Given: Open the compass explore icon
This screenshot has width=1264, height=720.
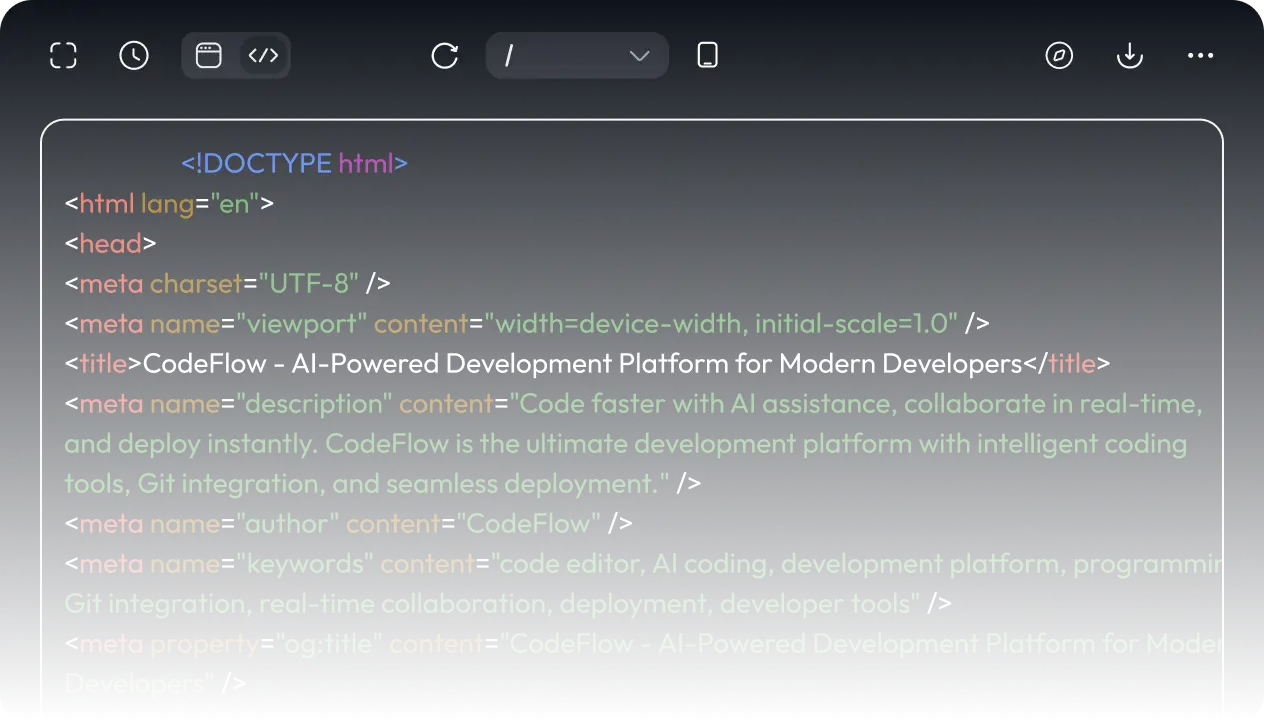Looking at the screenshot, I should point(1059,56).
